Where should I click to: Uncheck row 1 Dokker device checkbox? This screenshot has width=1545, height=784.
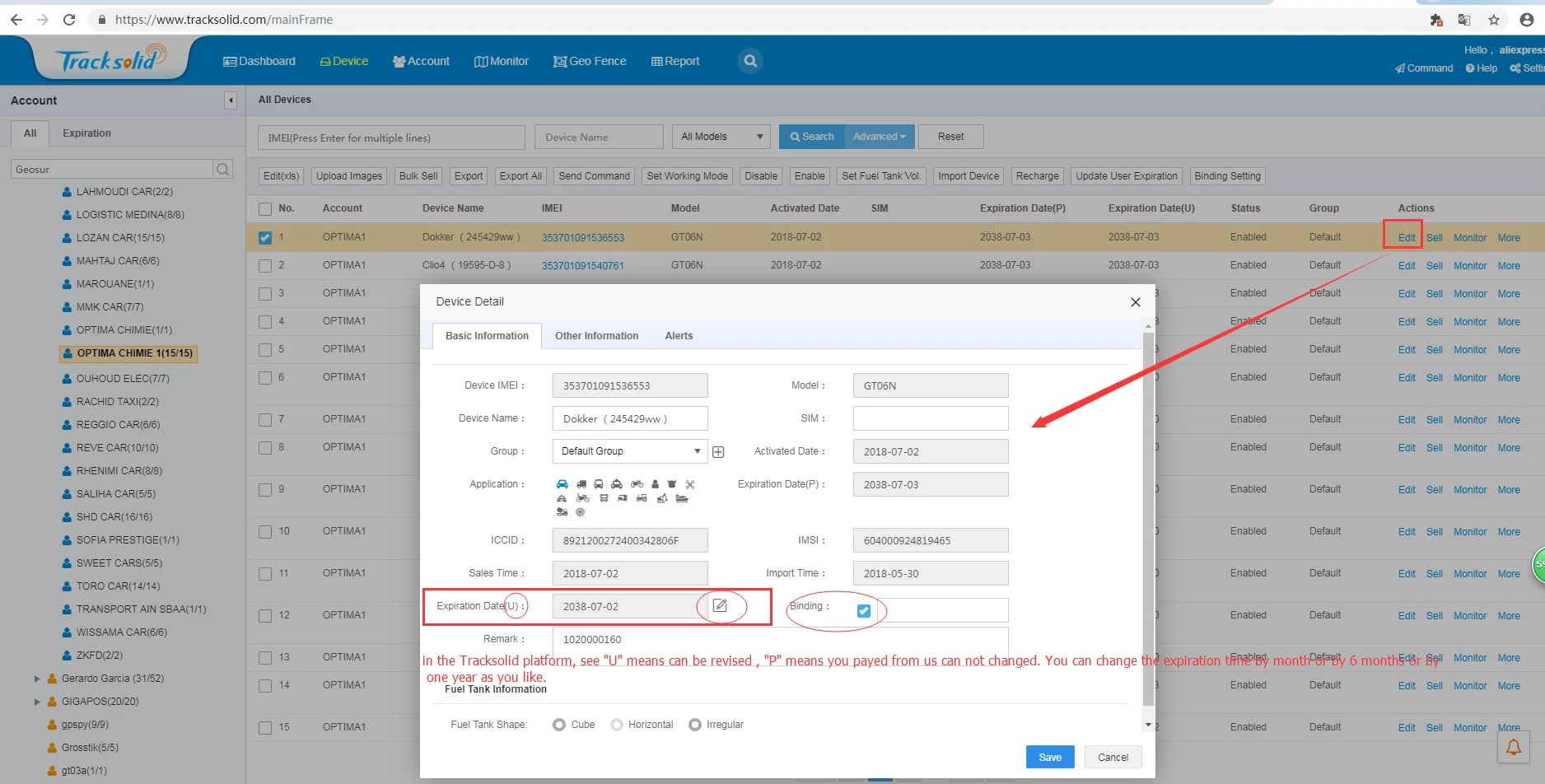(265, 238)
